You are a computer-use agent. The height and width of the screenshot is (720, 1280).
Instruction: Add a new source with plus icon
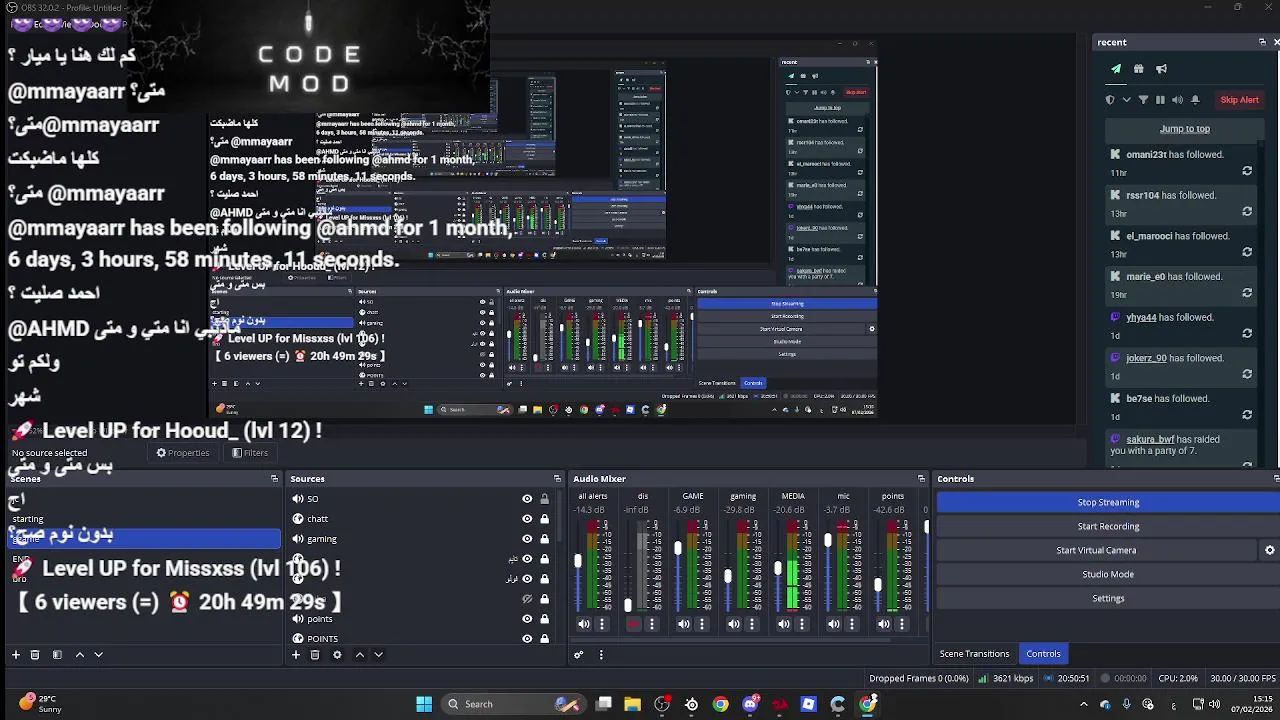tap(296, 655)
